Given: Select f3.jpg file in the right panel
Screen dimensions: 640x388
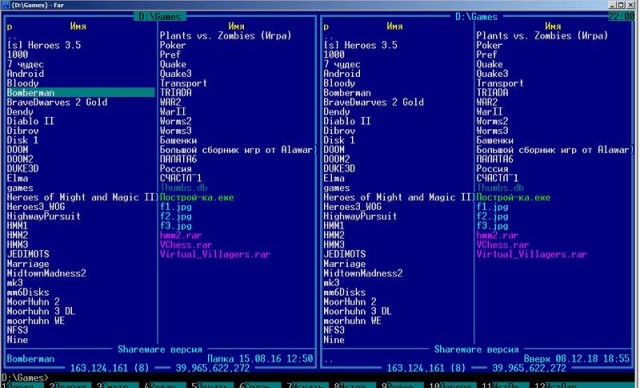Looking at the screenshot, I should (492, 226).
